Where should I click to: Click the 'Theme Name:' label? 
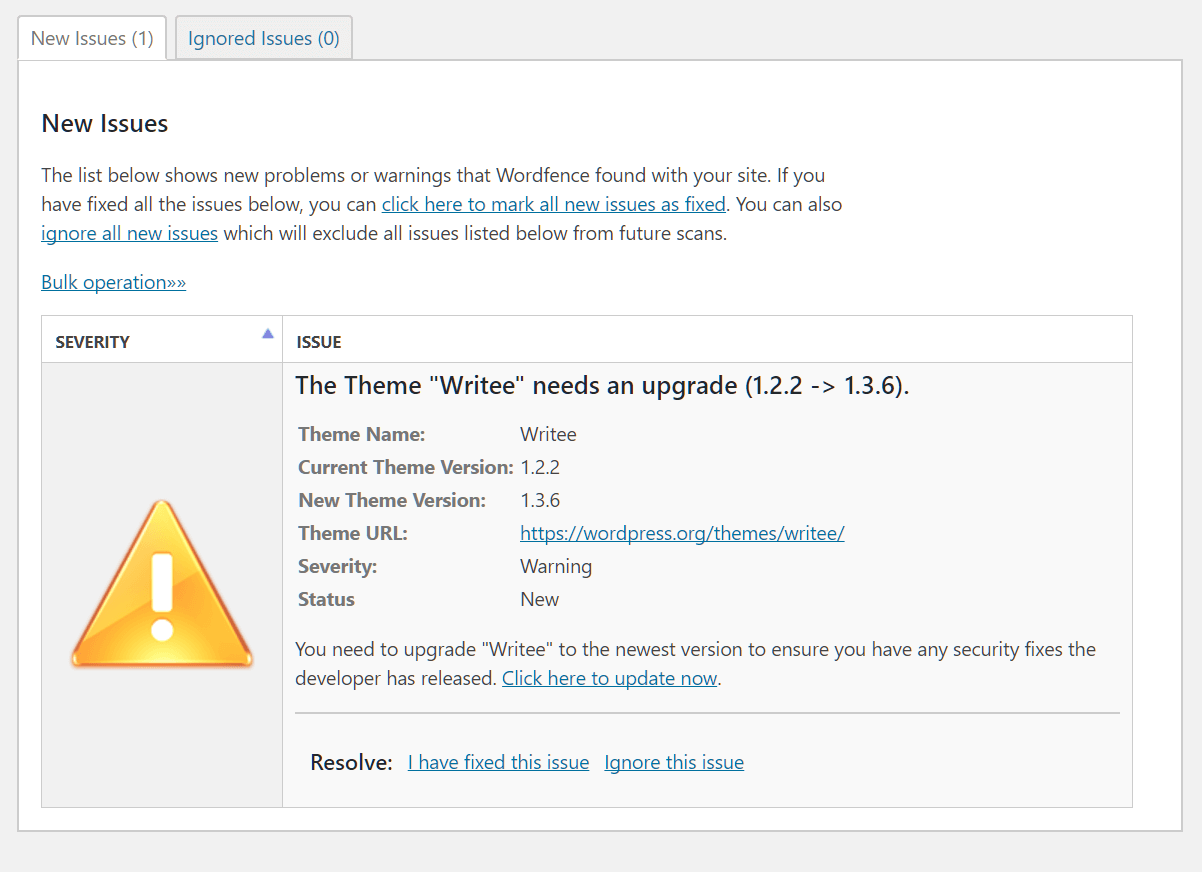click(x=362, y=434)
